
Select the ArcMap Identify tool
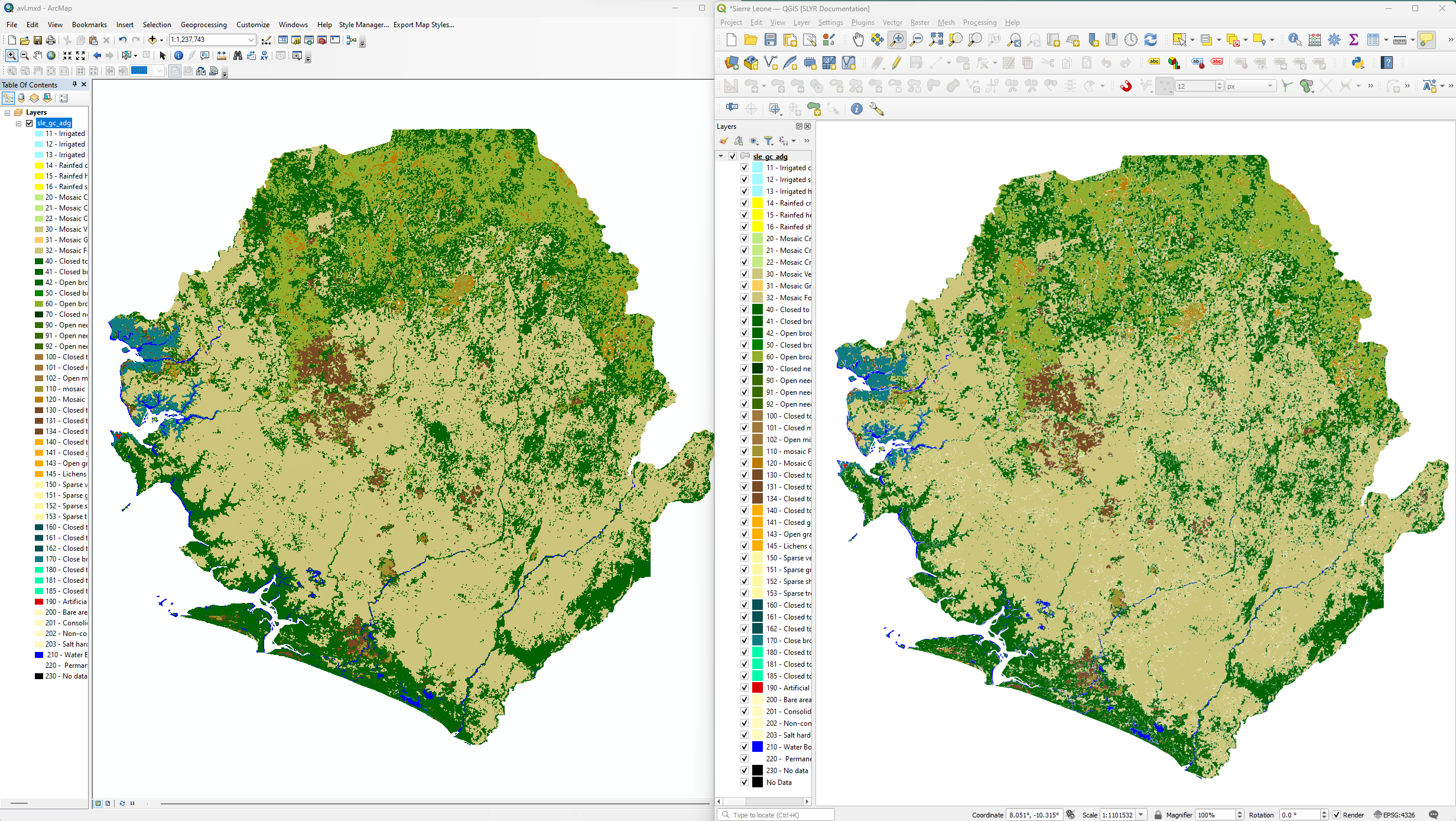coord(178,55)
